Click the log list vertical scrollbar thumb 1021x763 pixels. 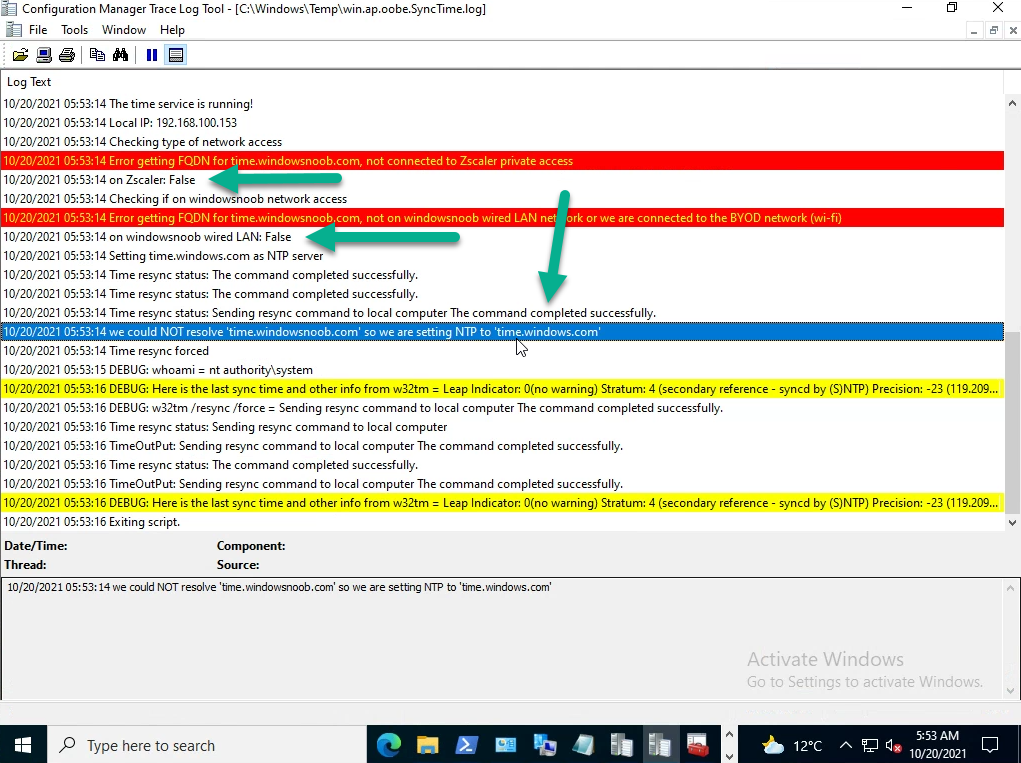tap(1013, 423)
